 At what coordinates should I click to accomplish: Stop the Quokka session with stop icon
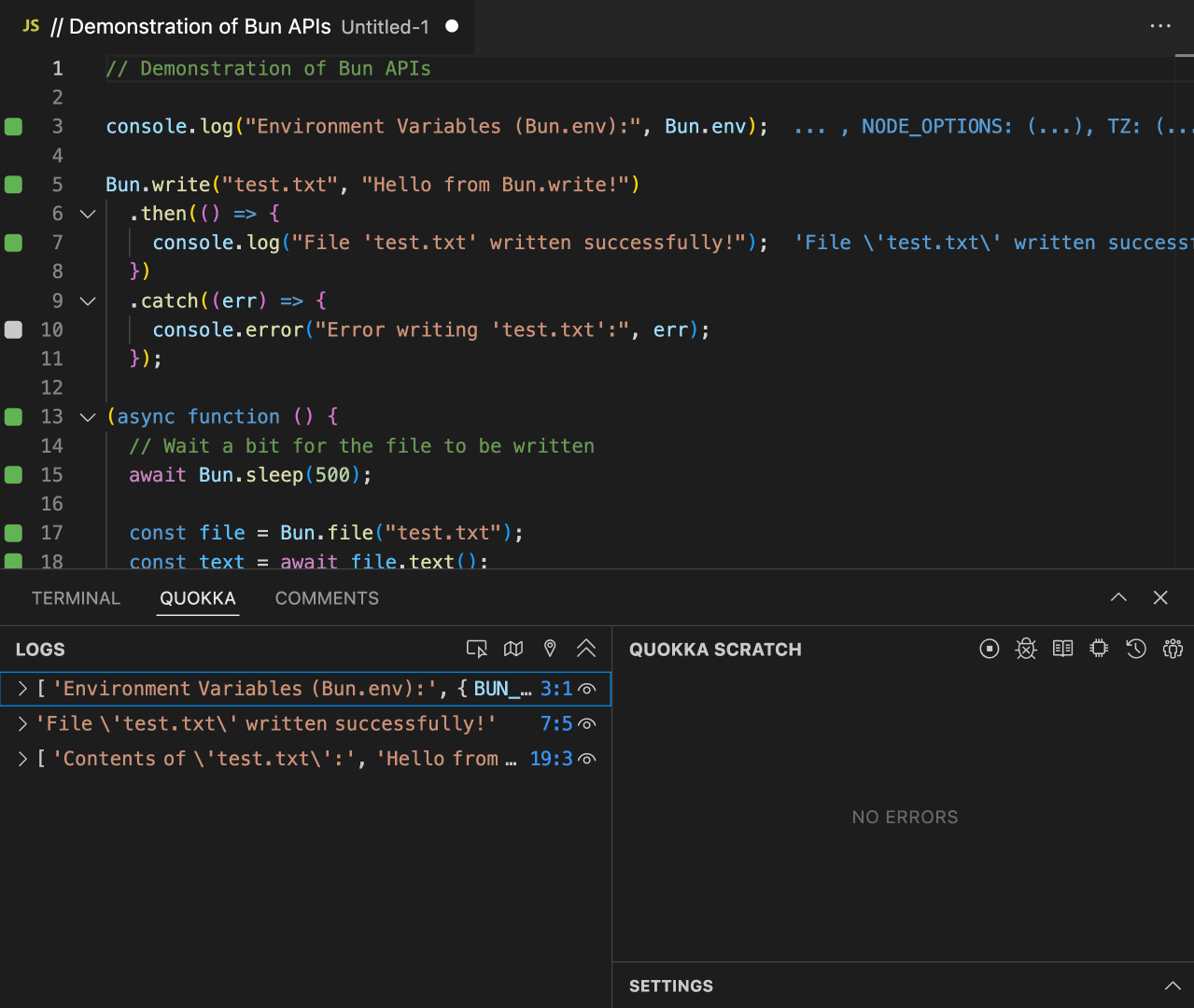(990, 649)
